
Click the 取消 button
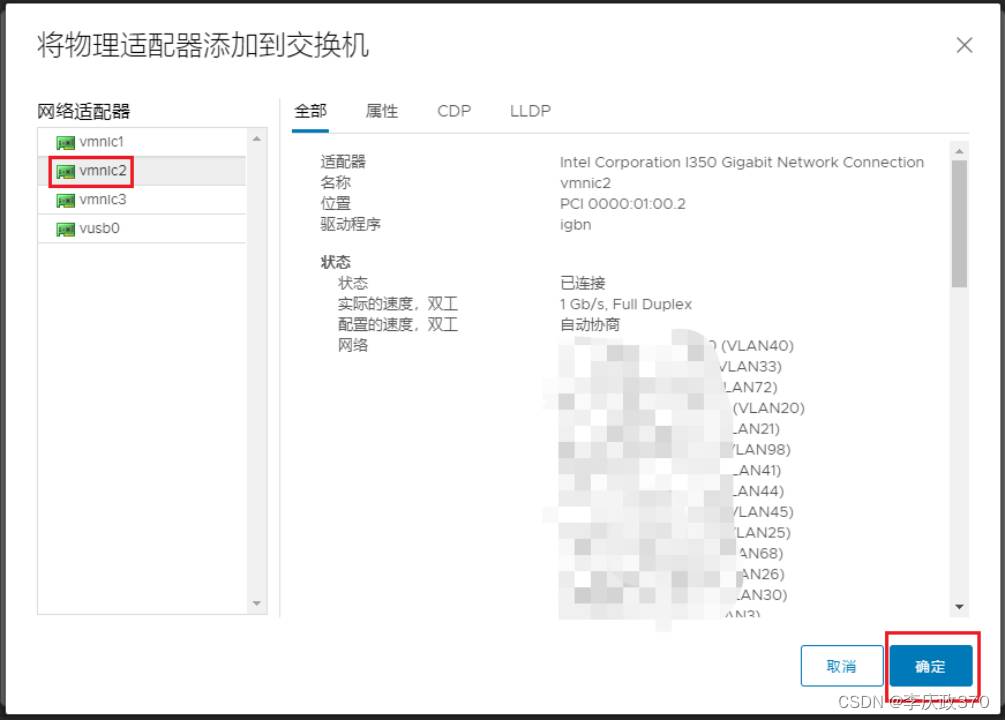tap(841, 666)
